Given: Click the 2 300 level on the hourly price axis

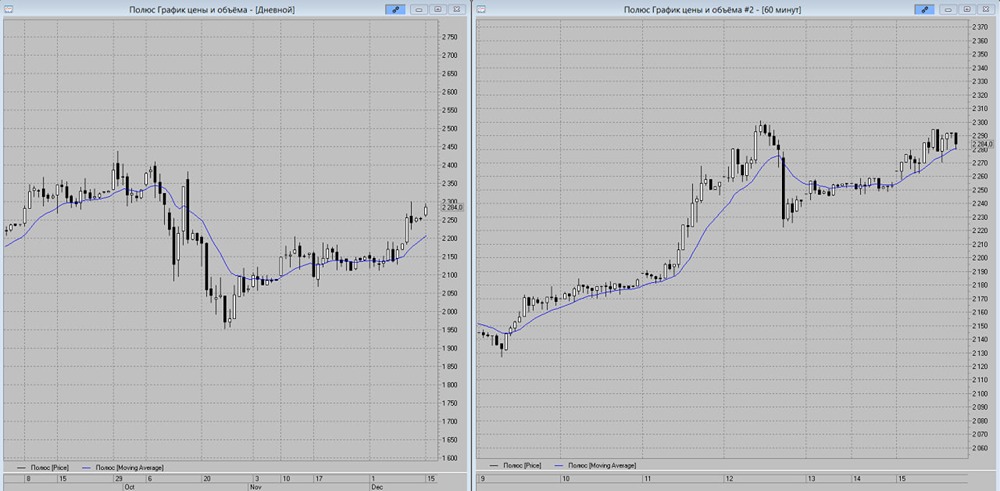Looking at the screenshot, I should (979, 122).
